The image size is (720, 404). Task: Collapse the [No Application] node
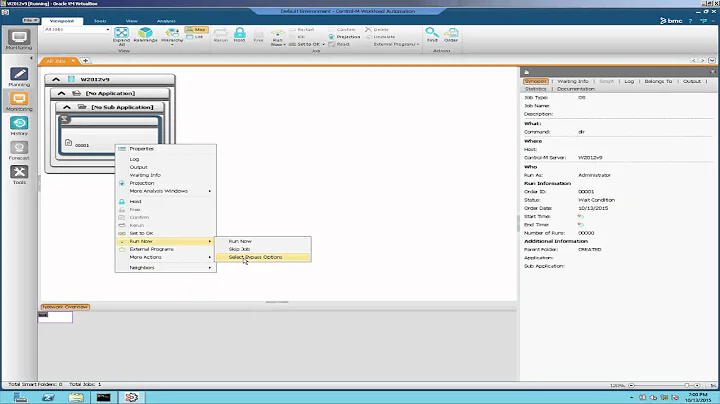[62, 93]
